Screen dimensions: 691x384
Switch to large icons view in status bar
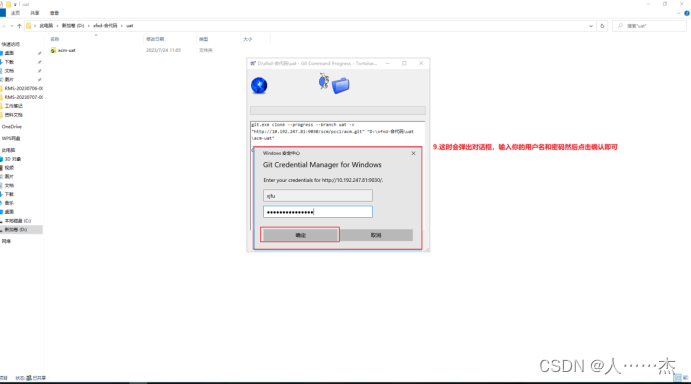[x=685, y=377]
